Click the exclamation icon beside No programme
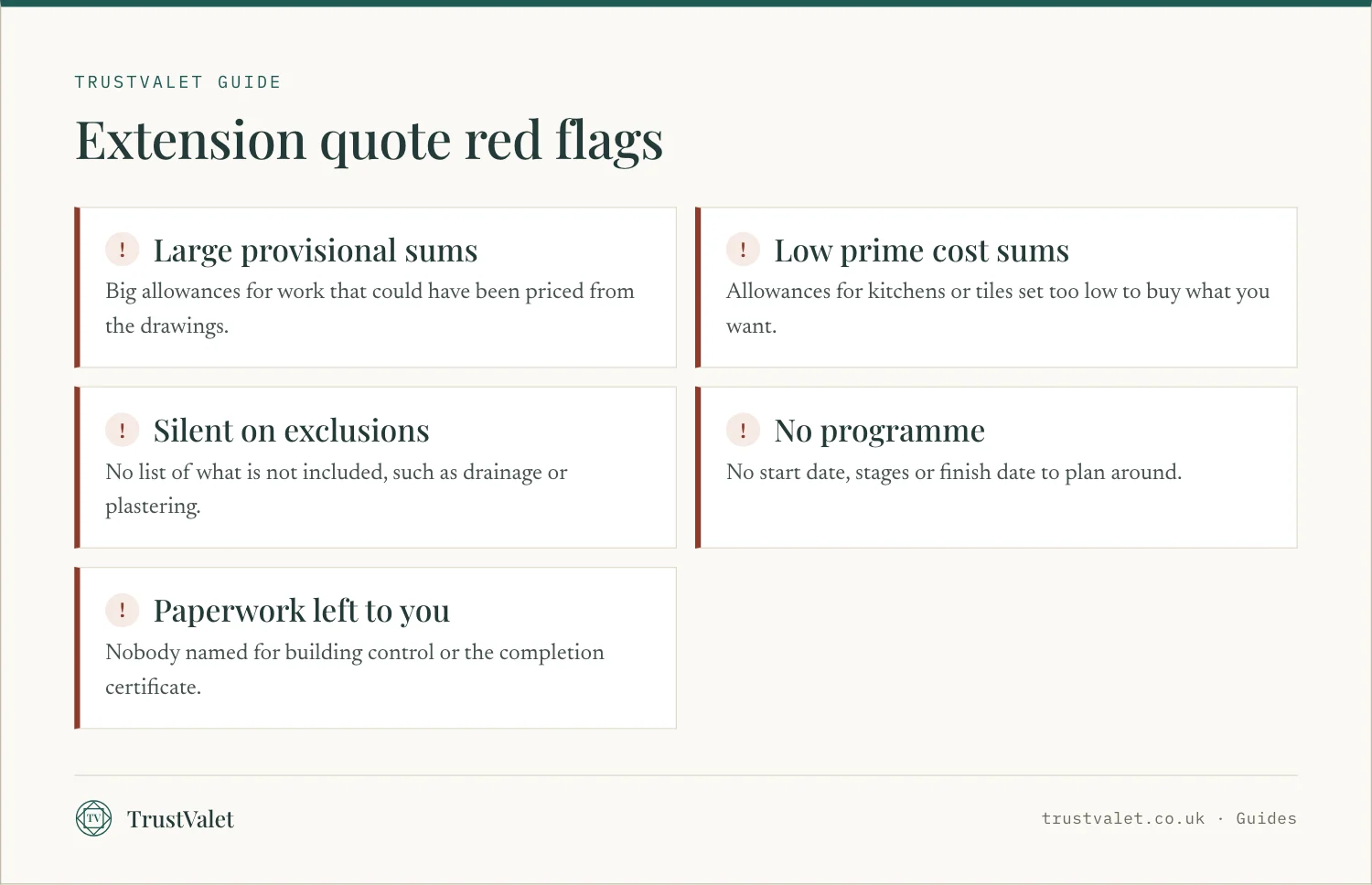Image resolution: width=1372 pixels, height=885 pixels. tap(743, 429)
